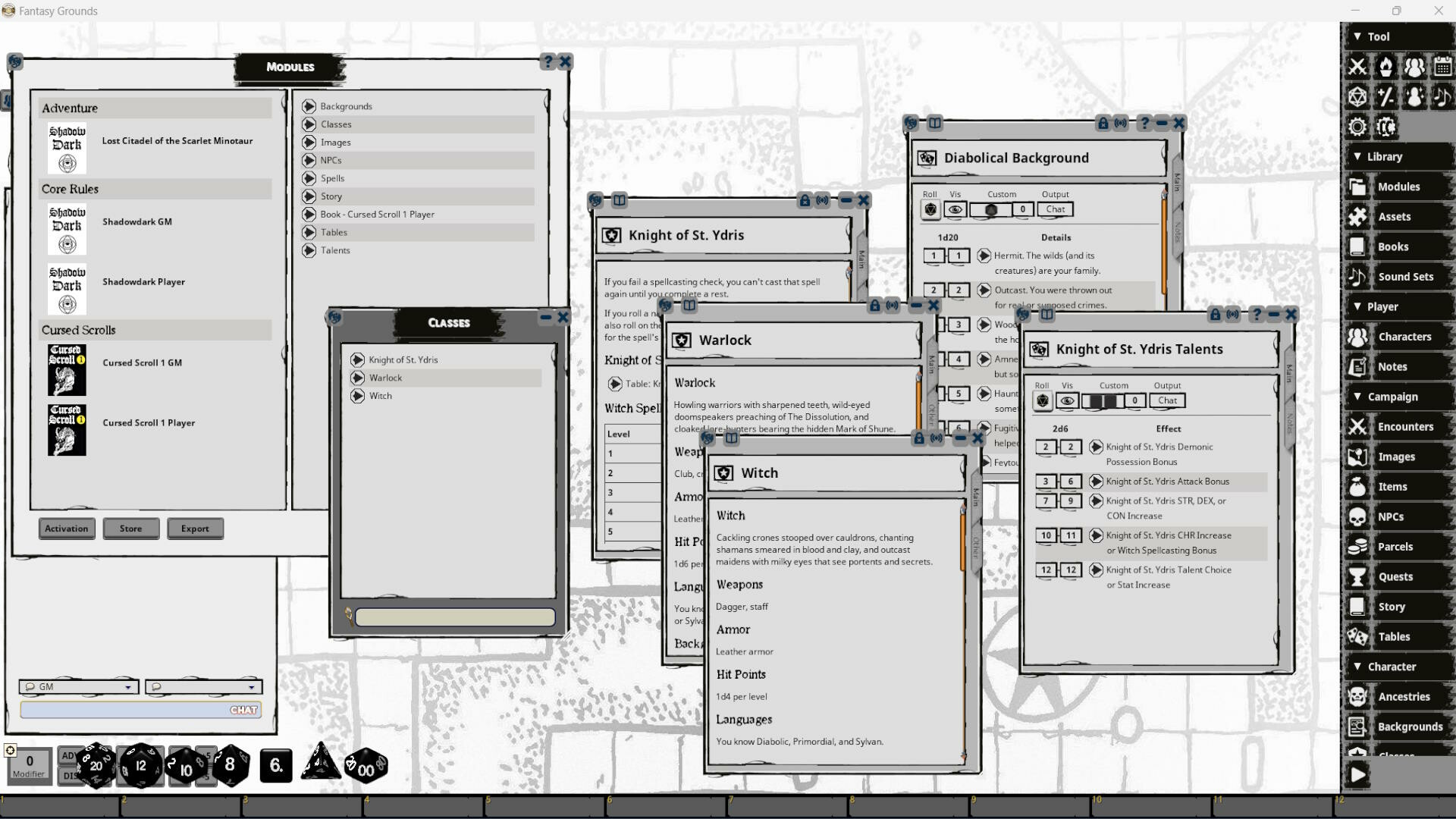
Task: Open the Sound Sets music note icon
Action: point(1357,277)
